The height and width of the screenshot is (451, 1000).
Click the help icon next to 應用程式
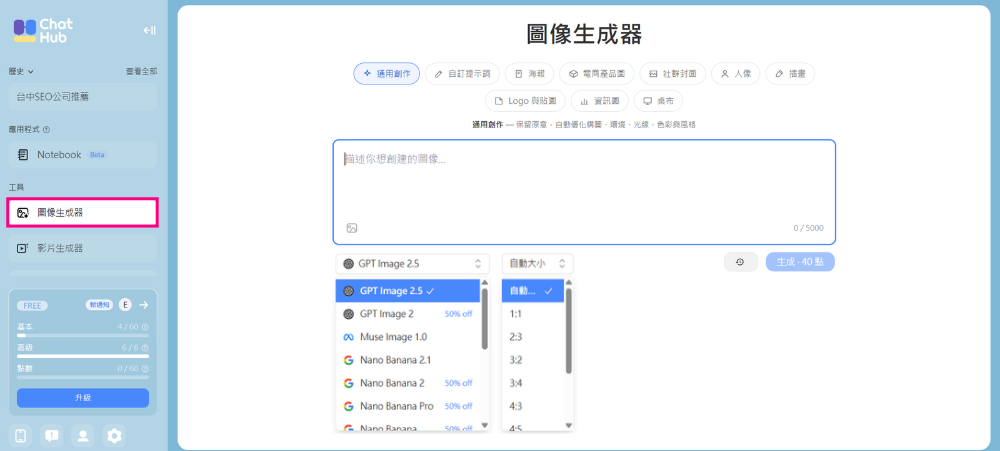pyautogui.click(x=46, y=129)
